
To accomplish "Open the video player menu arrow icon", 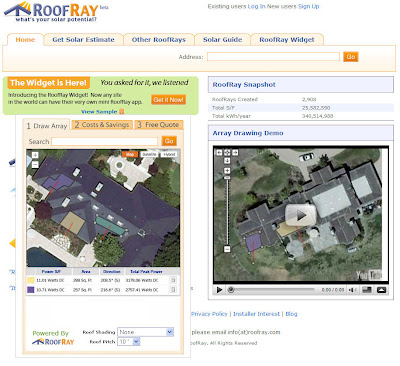I will (381, 290).
